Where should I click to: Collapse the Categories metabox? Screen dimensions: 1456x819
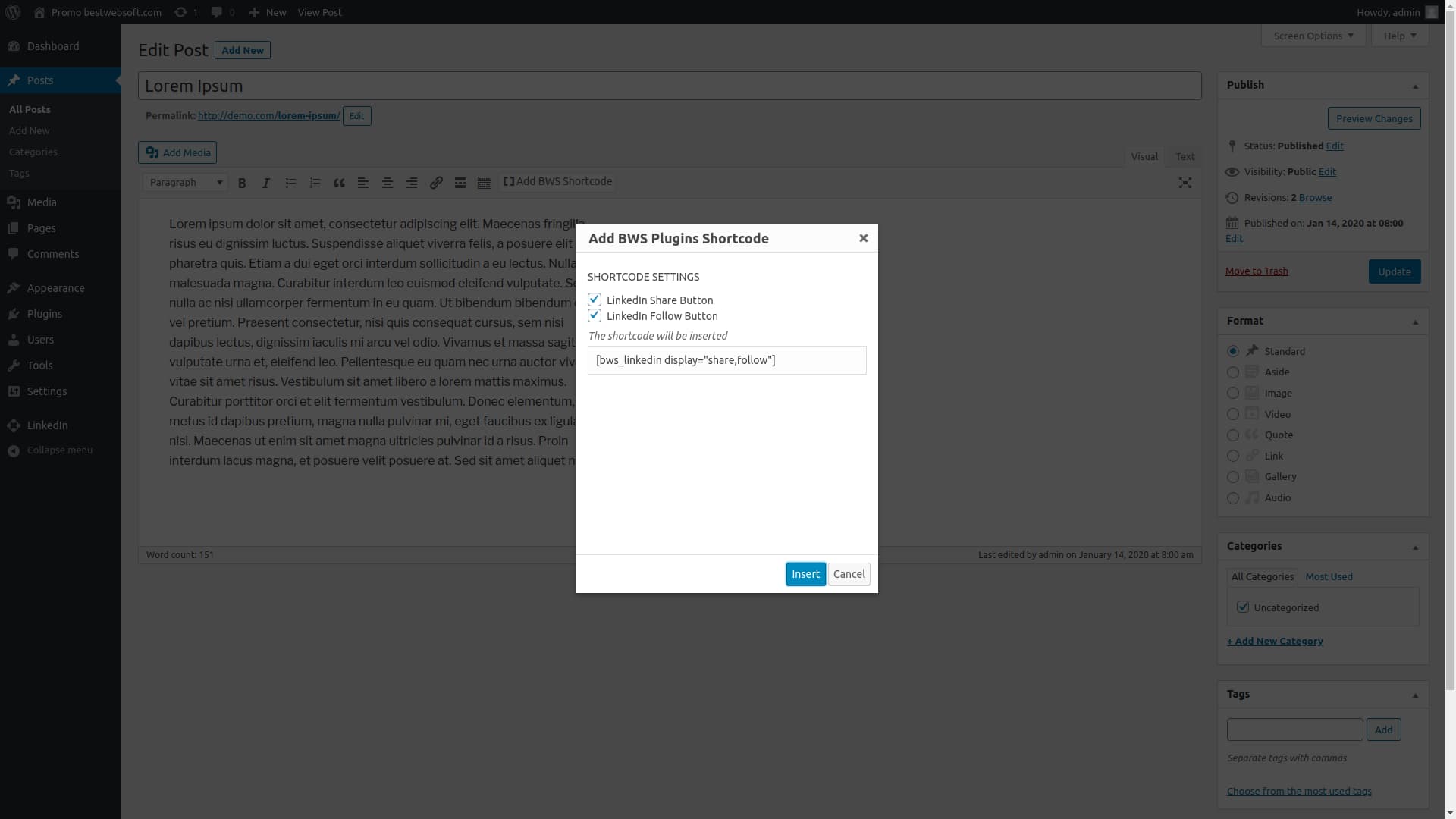tap(1415, 547)
